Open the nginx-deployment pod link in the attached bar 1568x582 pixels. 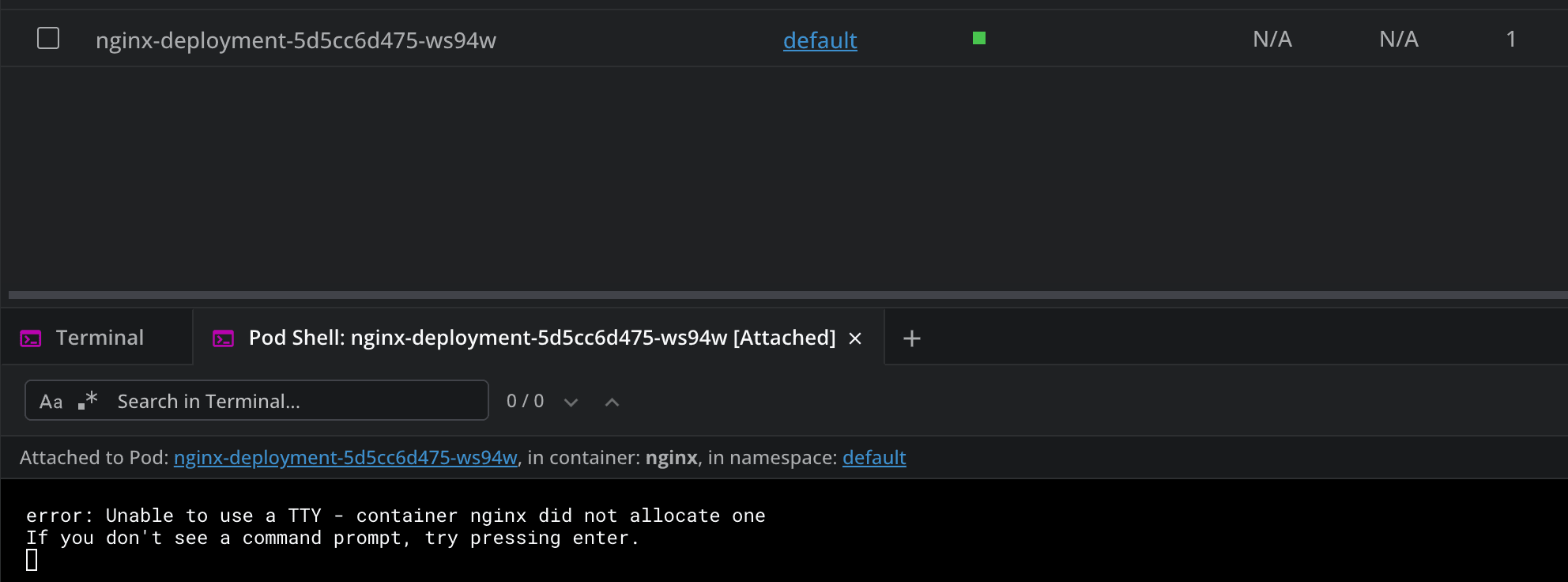tap(345, 458)
